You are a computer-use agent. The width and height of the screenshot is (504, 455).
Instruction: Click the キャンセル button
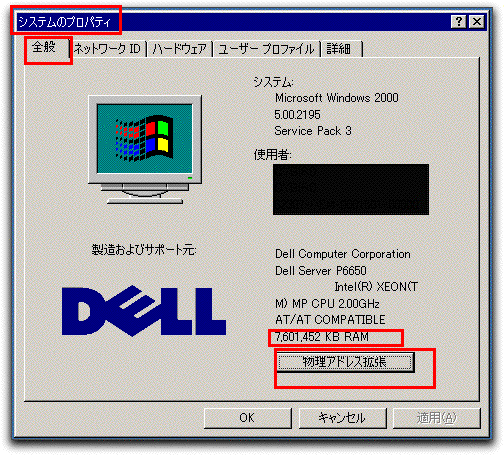point(342,418)
